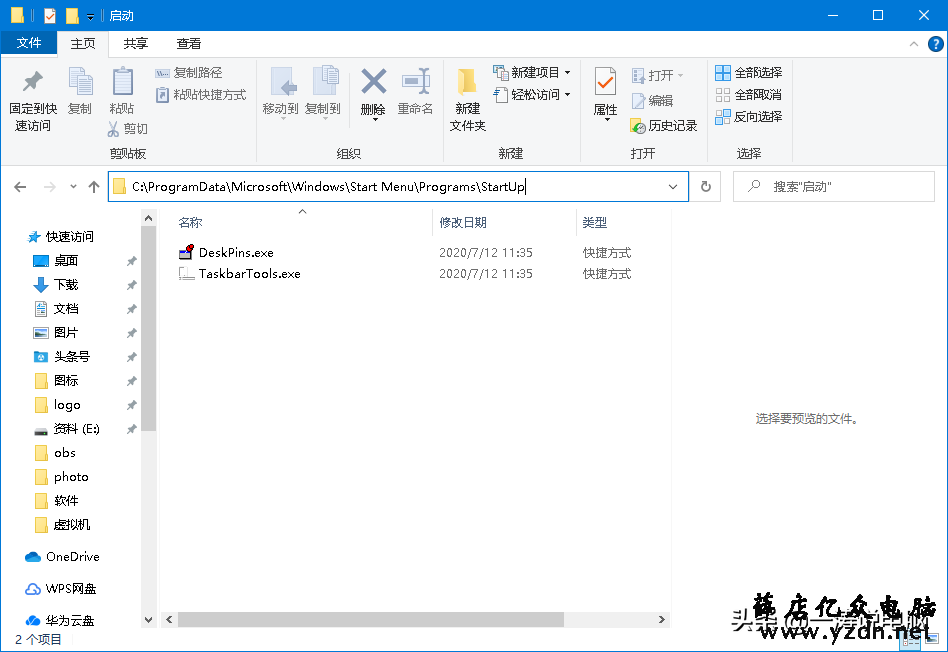Screen dimensions: 948x652
Task: Click Paste shortcut (粘贴快捷方式)
Action: (x=201, y=95)
